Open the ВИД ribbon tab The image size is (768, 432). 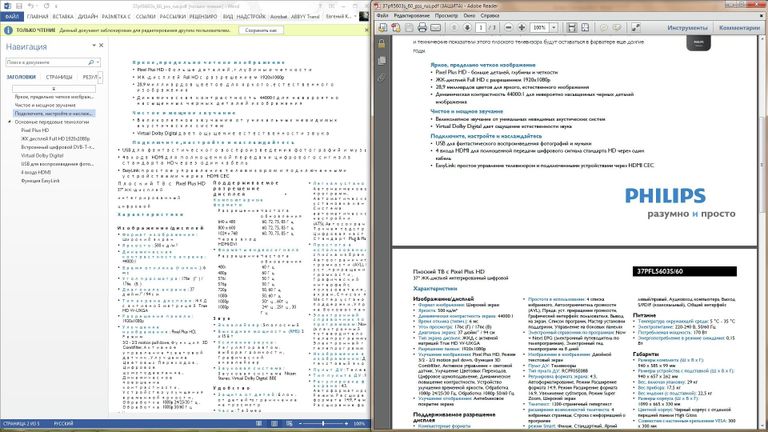coord(228,17)
